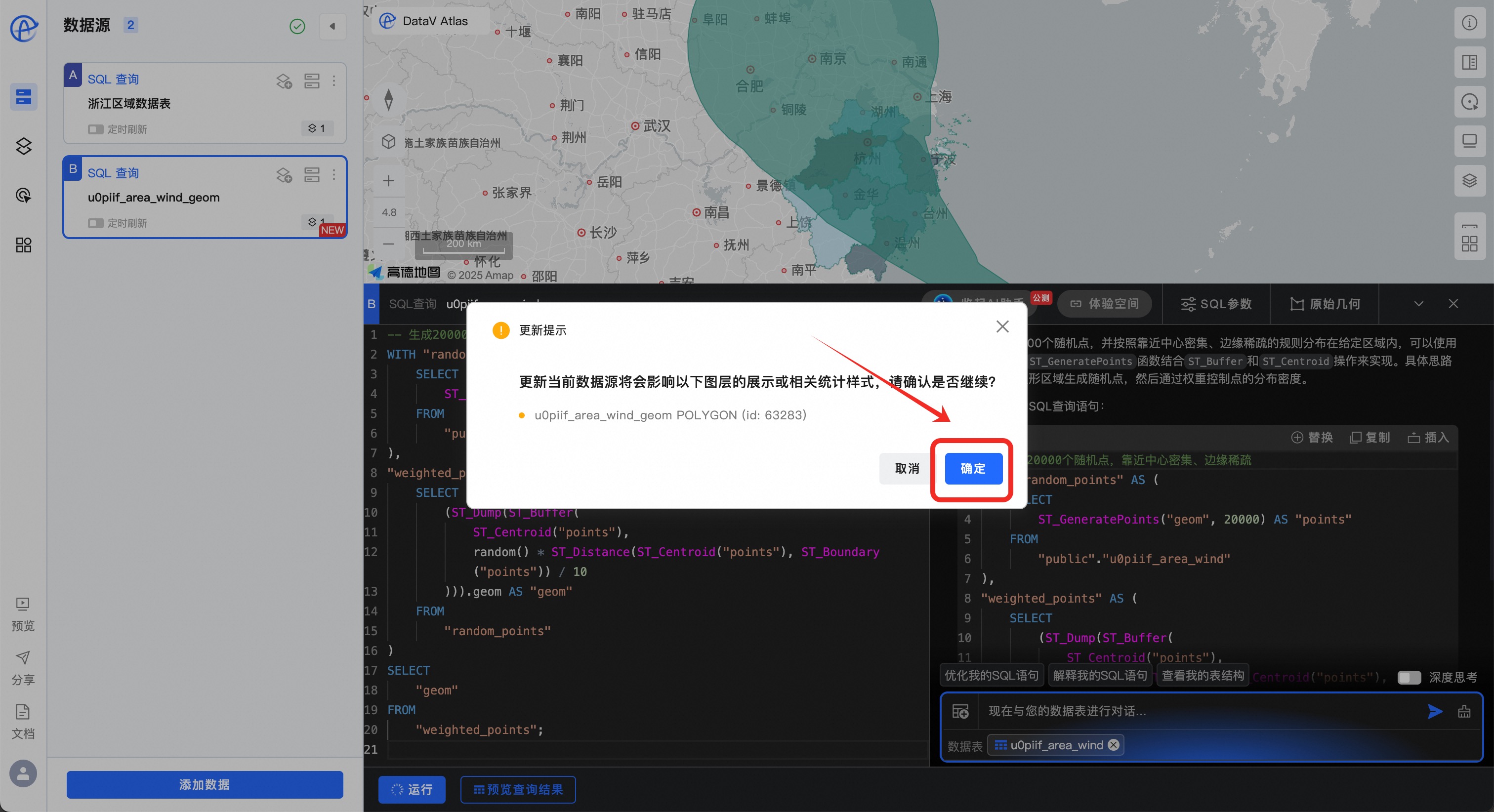Click the map zoom in plus icon
The width and height of the screenshot is (1494, 812).
pyautogui.click(x=389, y=181)
